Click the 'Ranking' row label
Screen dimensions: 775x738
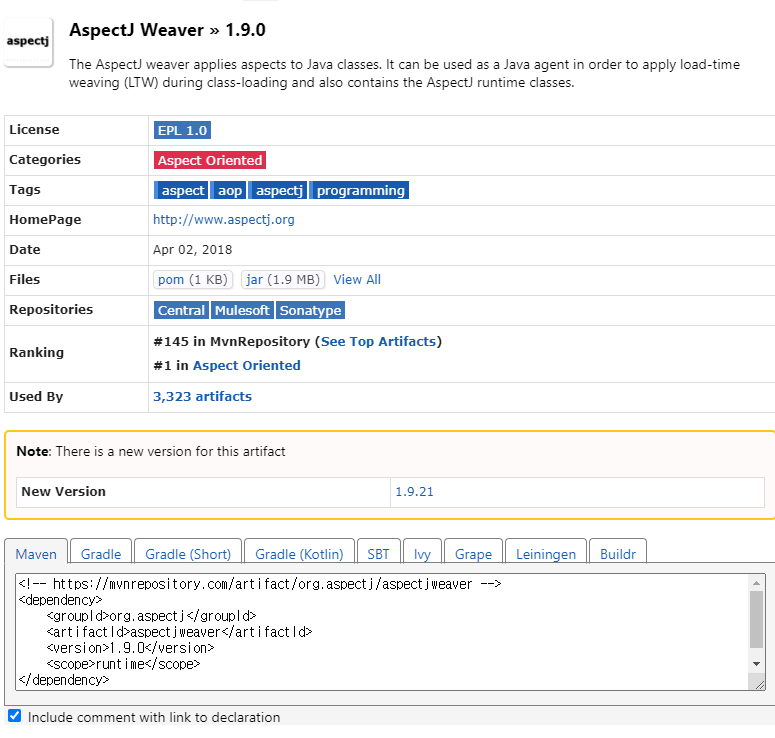pyautogui.click(x=37, y=352)
